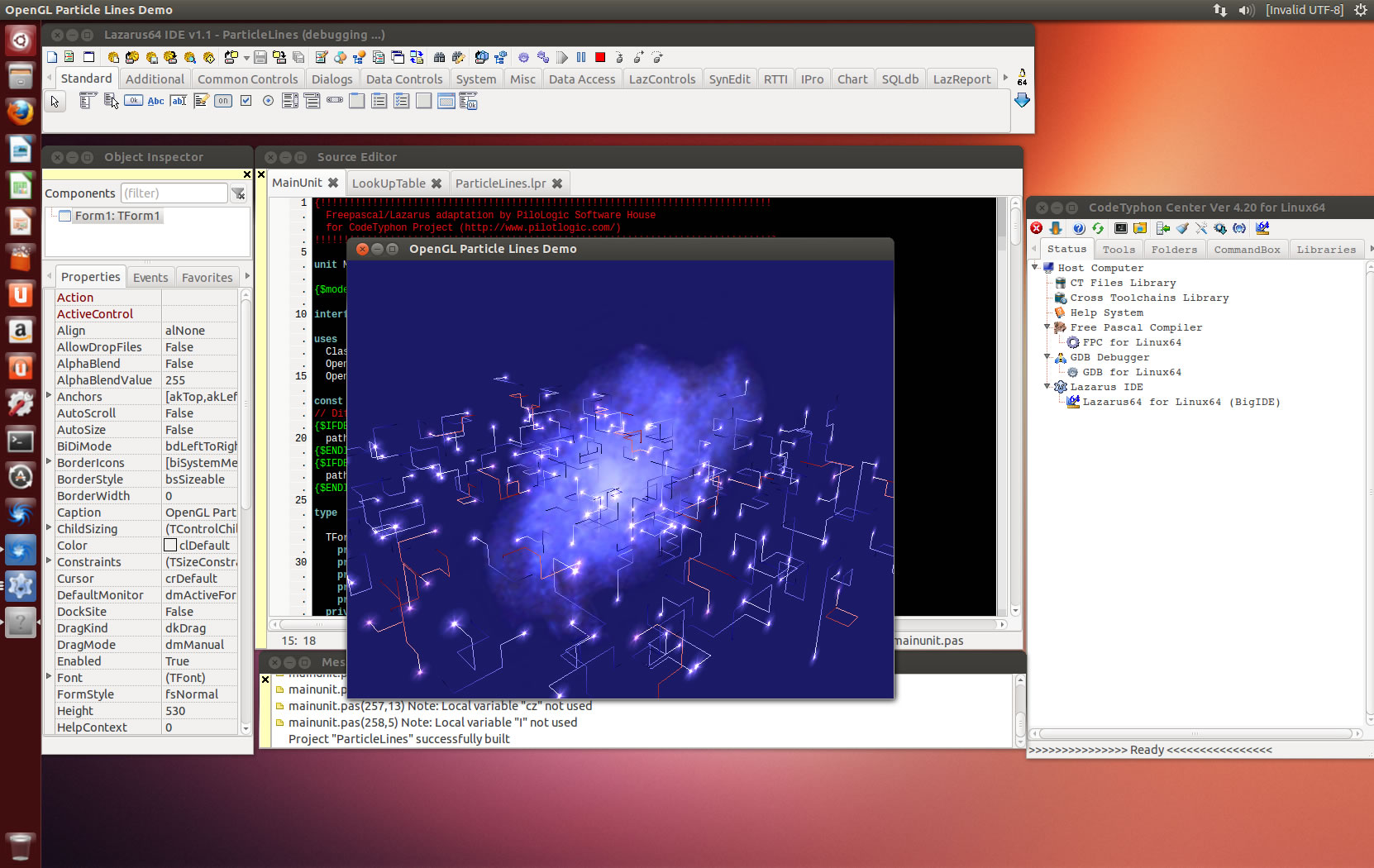
Task: Open the dropdown arrow next to view forms icon
Action: 246,58
